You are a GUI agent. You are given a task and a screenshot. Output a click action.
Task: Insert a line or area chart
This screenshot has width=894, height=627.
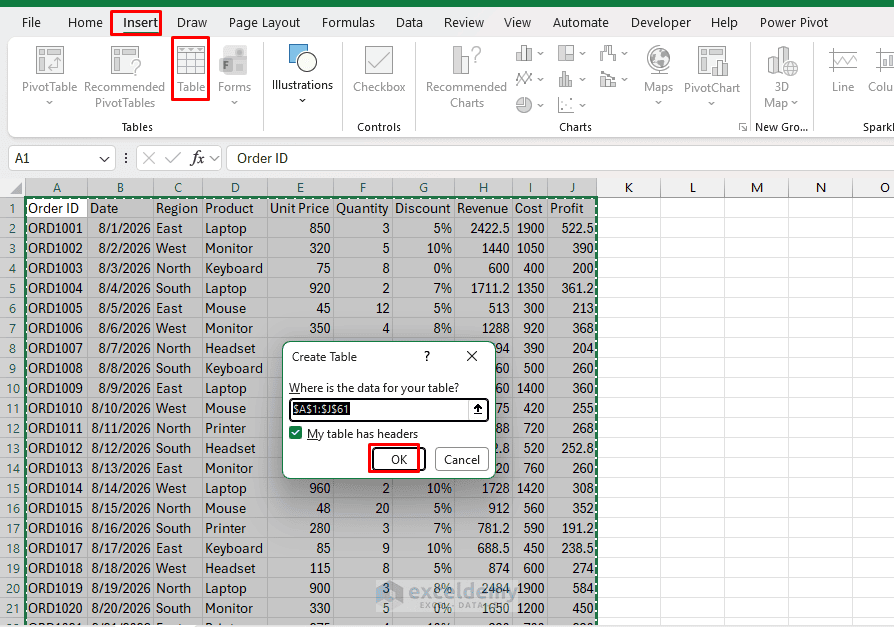click(x=530, y=79)
